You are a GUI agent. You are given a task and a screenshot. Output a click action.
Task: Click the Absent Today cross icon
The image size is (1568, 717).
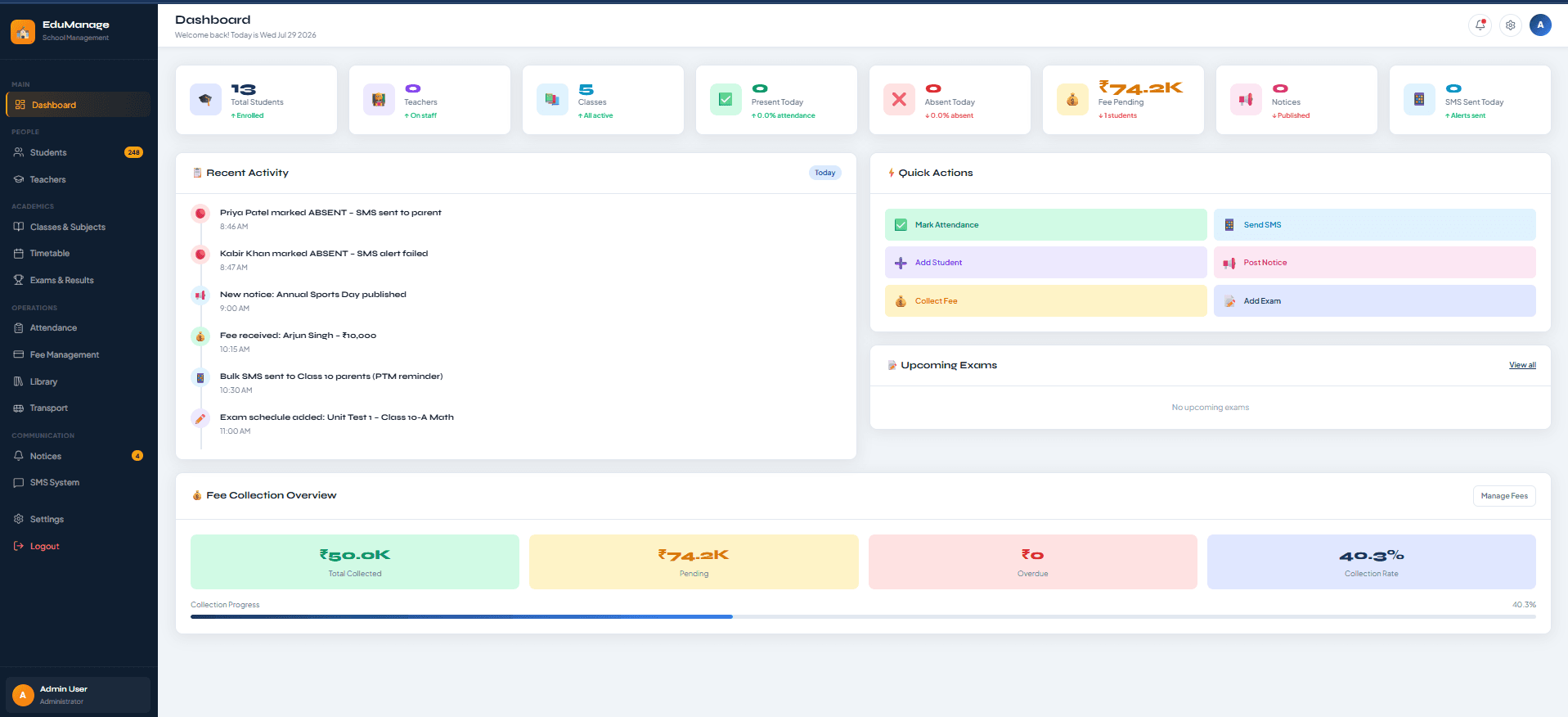(899, 100)
